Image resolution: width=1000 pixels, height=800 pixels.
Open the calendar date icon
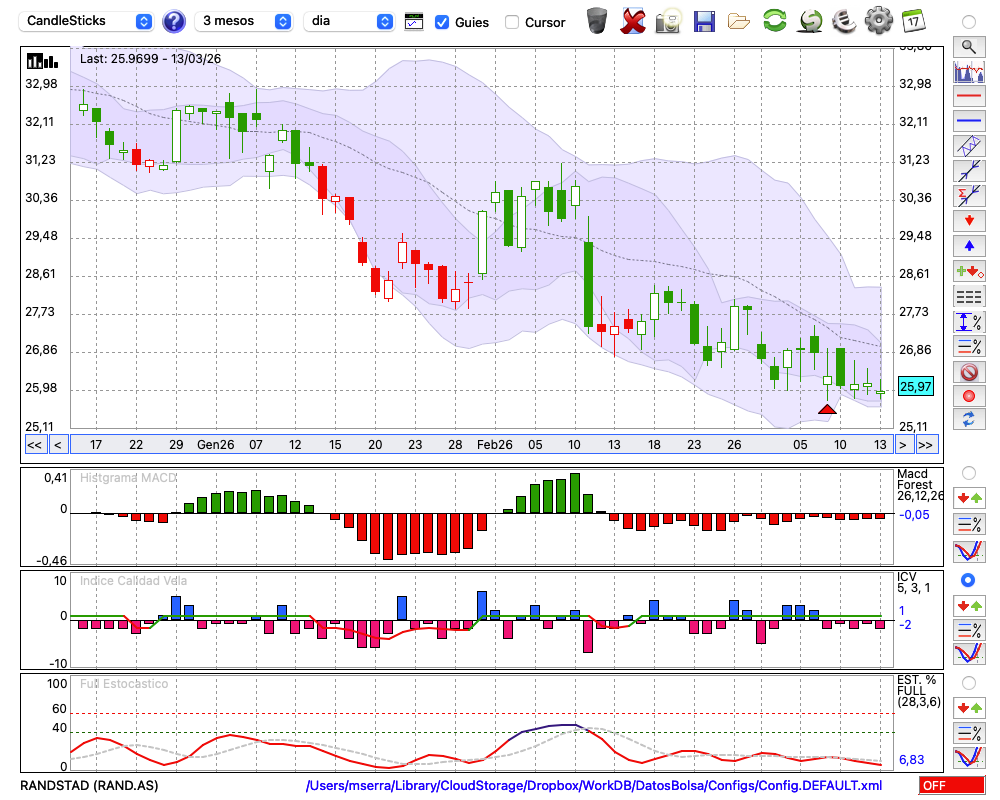click(912, 20)
